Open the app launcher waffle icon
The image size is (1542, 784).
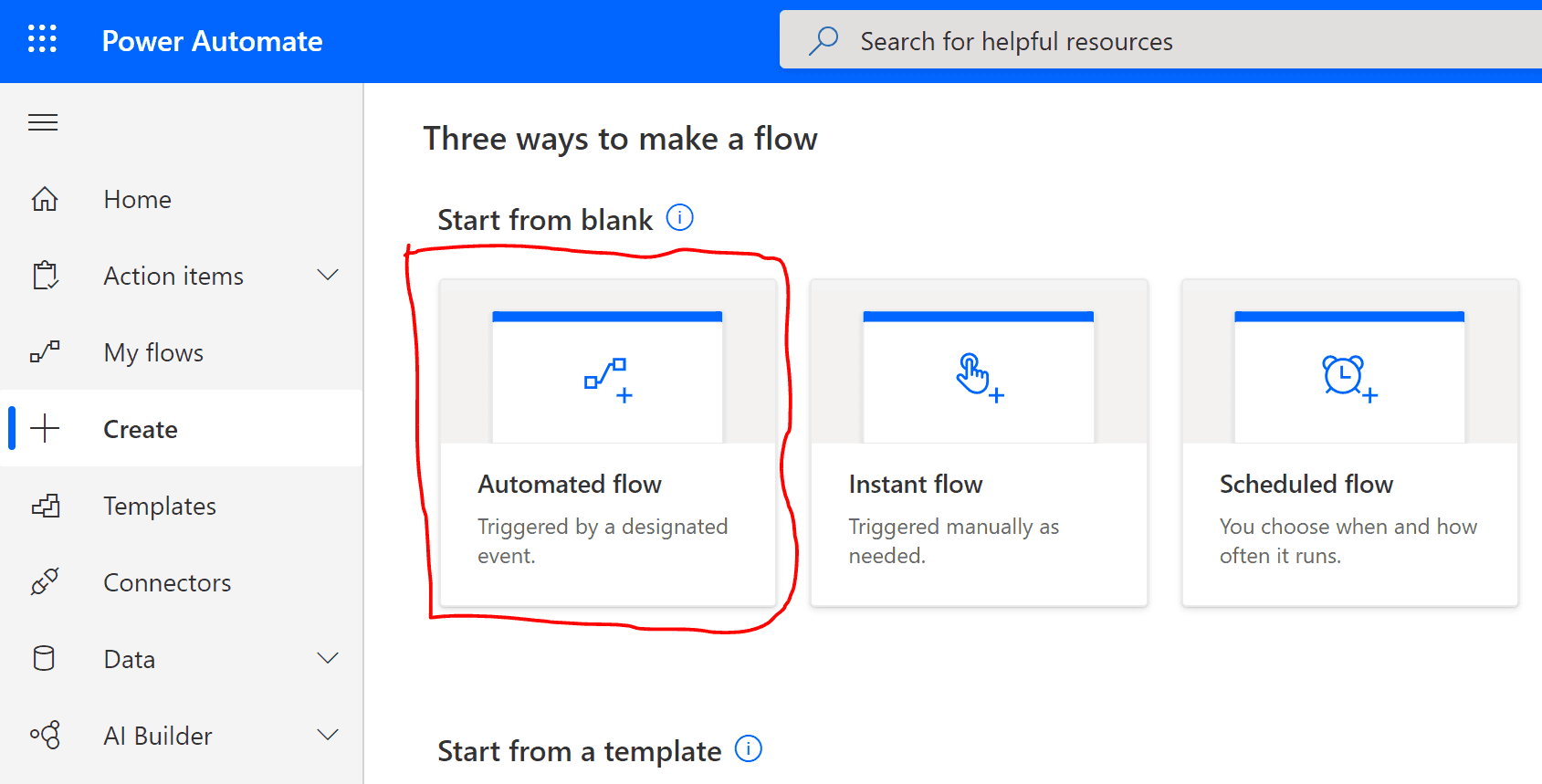click(42, 39)
